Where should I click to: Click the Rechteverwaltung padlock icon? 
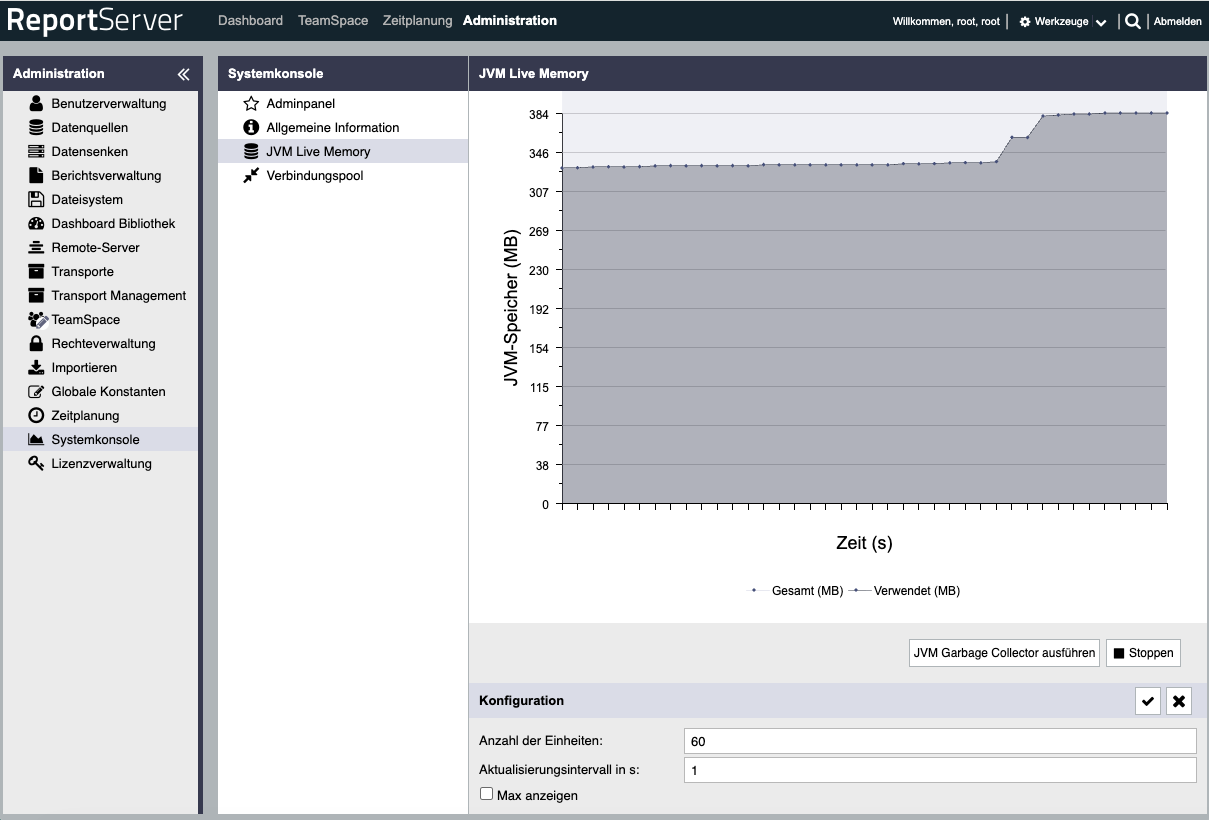point(36,343)
